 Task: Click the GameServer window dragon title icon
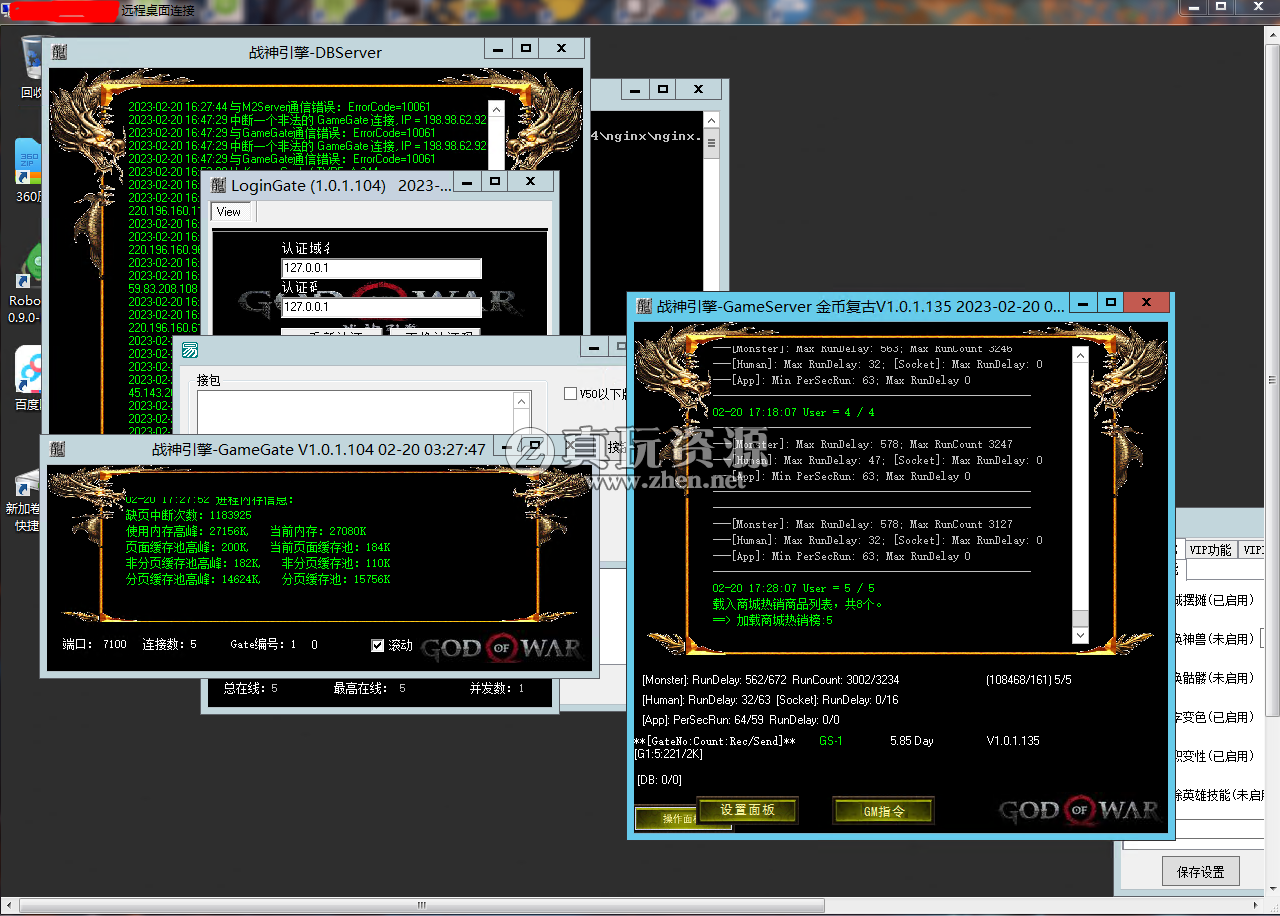pyautogui.click(x=644, y=306)
